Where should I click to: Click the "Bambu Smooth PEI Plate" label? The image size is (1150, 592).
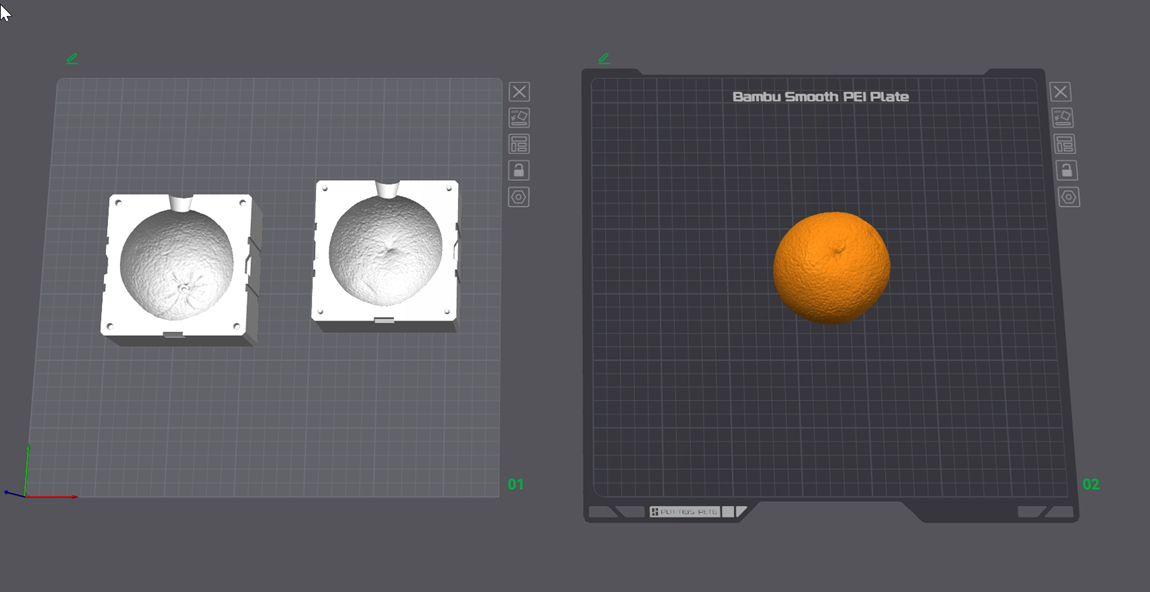point(821,97)
